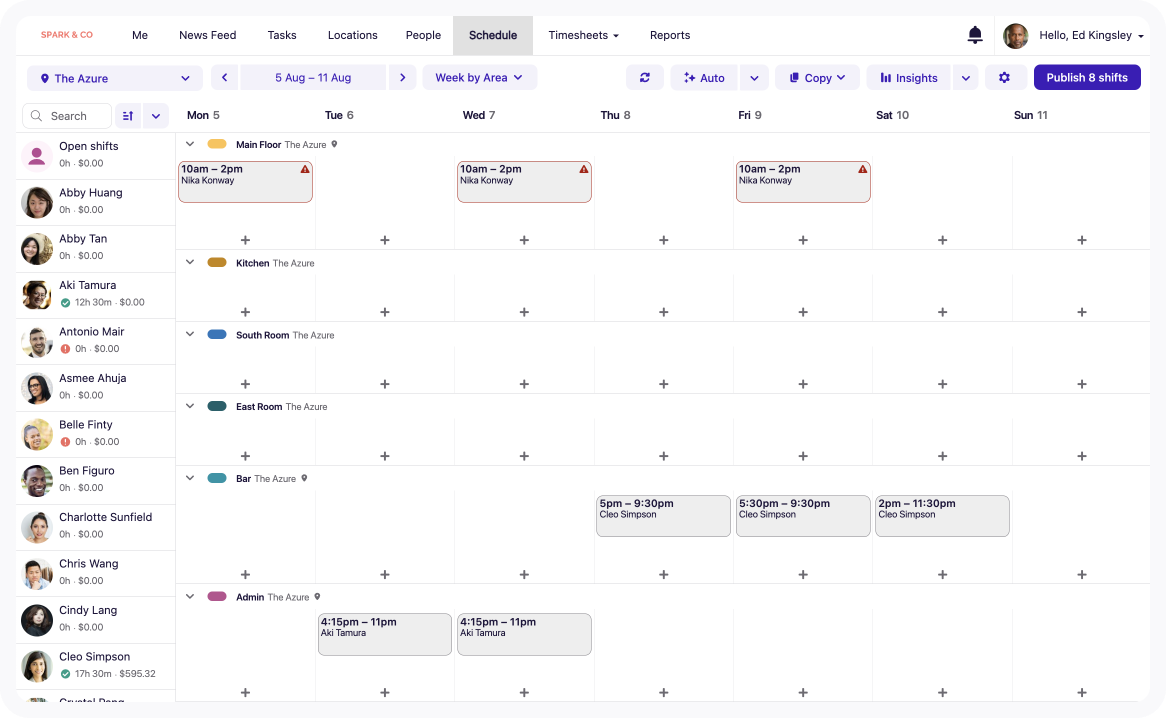The image size is (1166, 718).
Task: Click the refresh schedule icon
Action: click(643, 77)
